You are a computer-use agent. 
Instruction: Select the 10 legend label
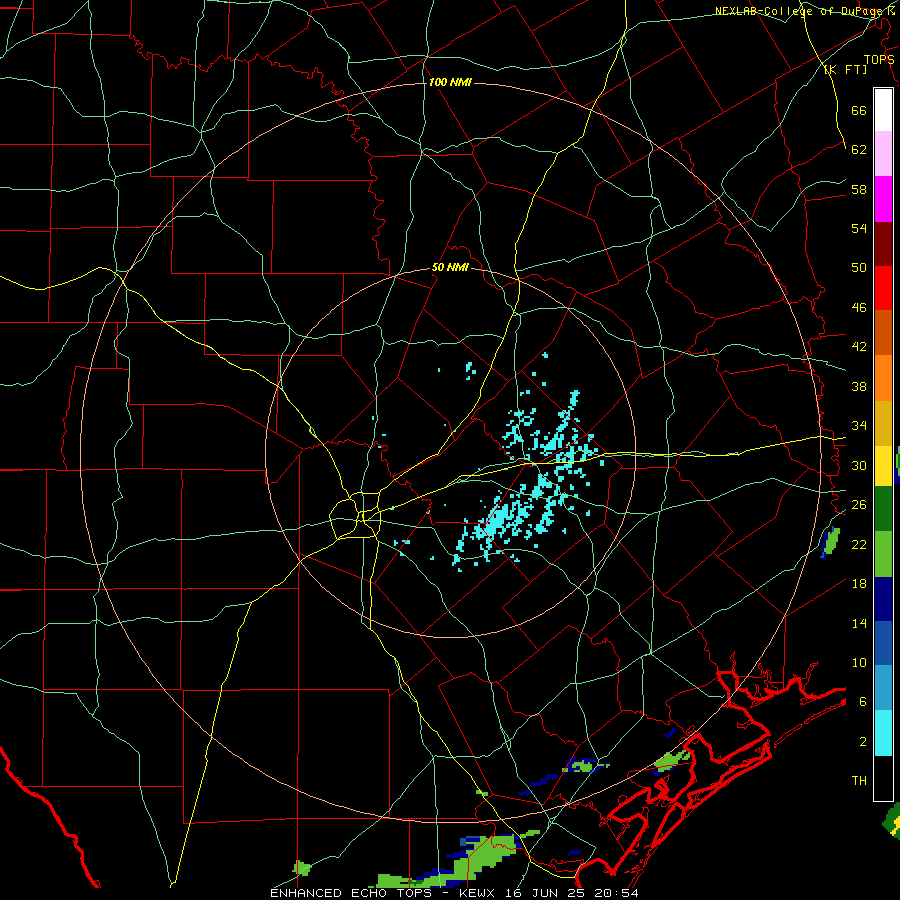point(859,662)
